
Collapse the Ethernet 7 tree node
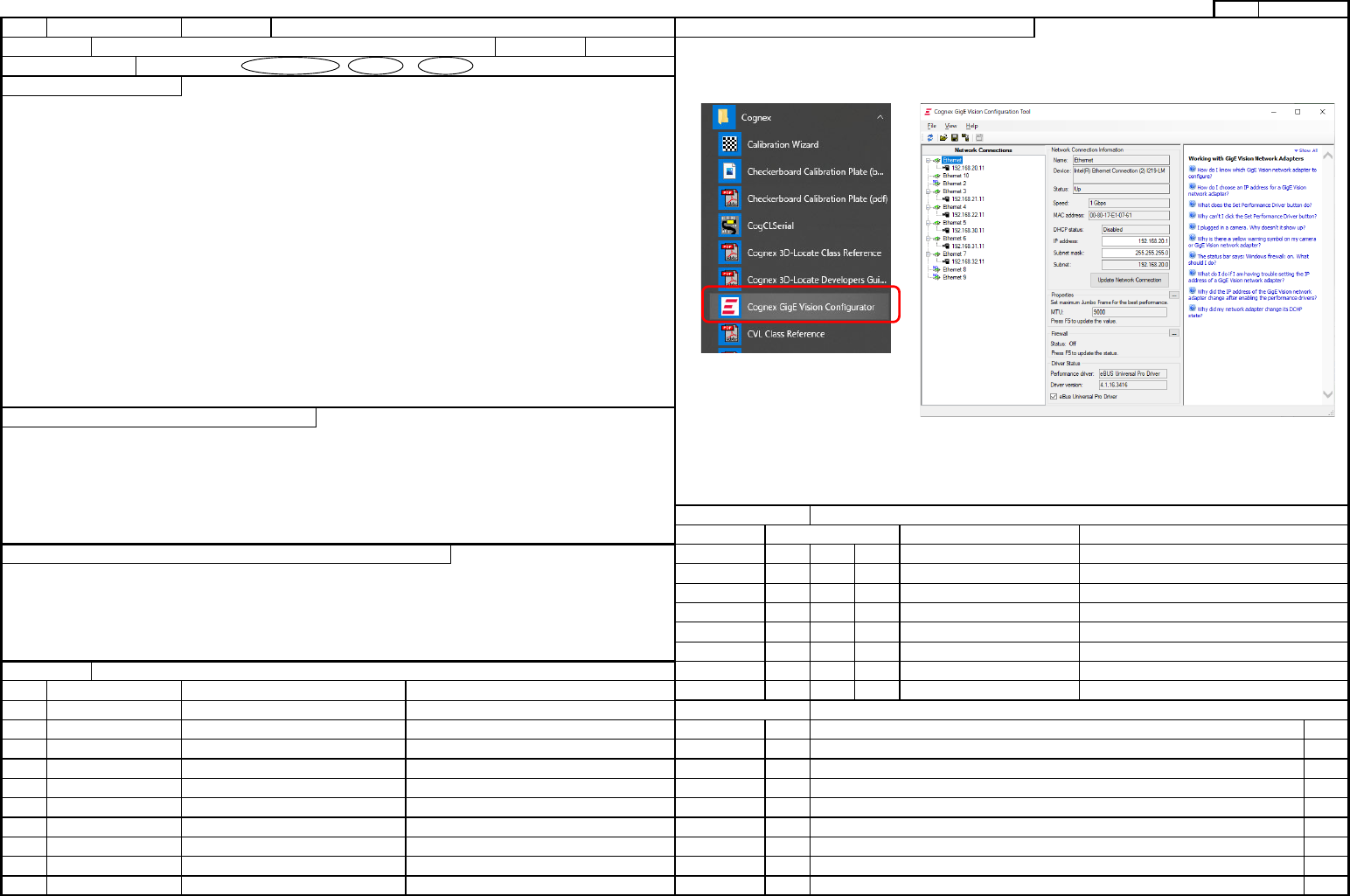point(929,254)
